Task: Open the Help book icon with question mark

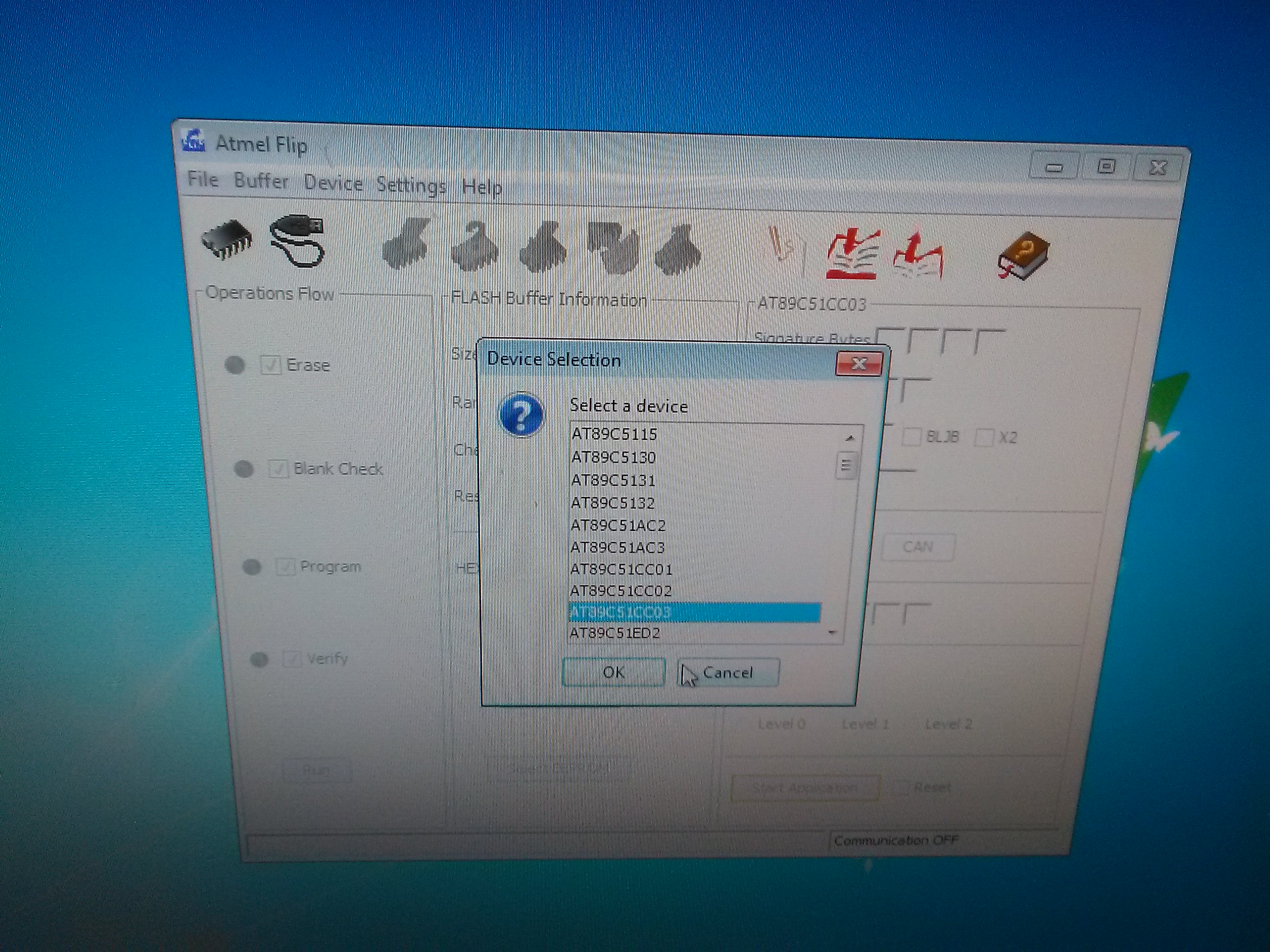Action: pos(1024,257)
